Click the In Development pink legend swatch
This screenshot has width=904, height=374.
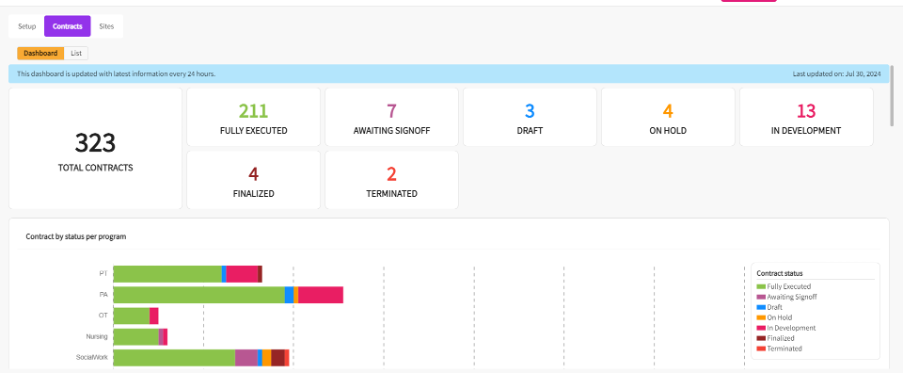point(761,328)
